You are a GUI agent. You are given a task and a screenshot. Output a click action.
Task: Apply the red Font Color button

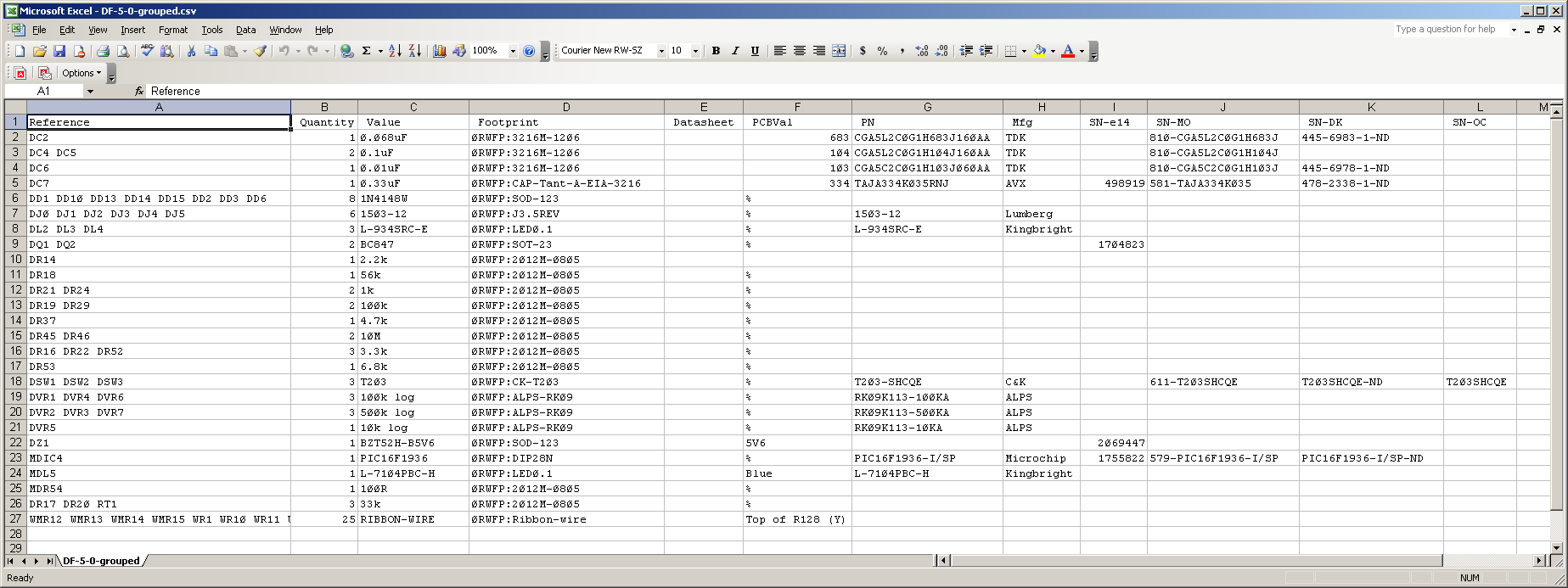pyautogui.click(x=1068, y=51)
